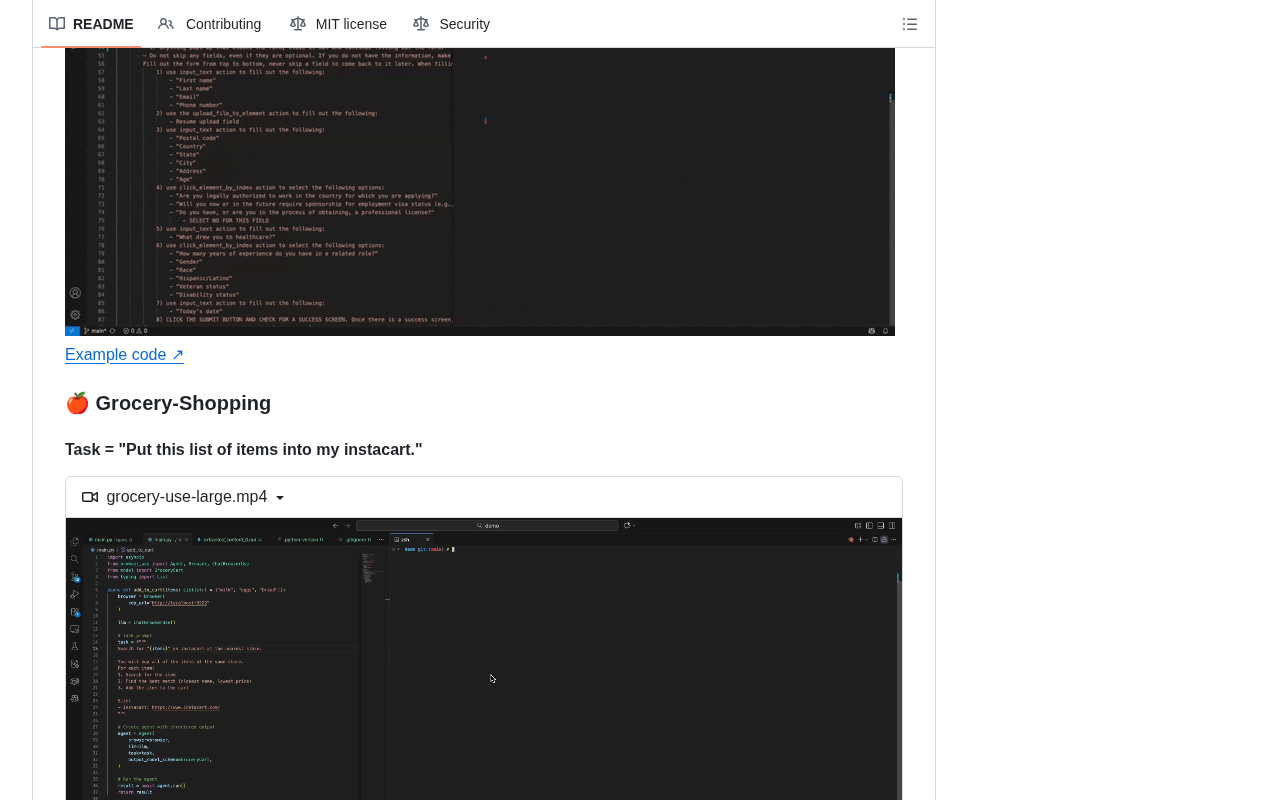Click the people icon beside Contributing

pos(166,24)
